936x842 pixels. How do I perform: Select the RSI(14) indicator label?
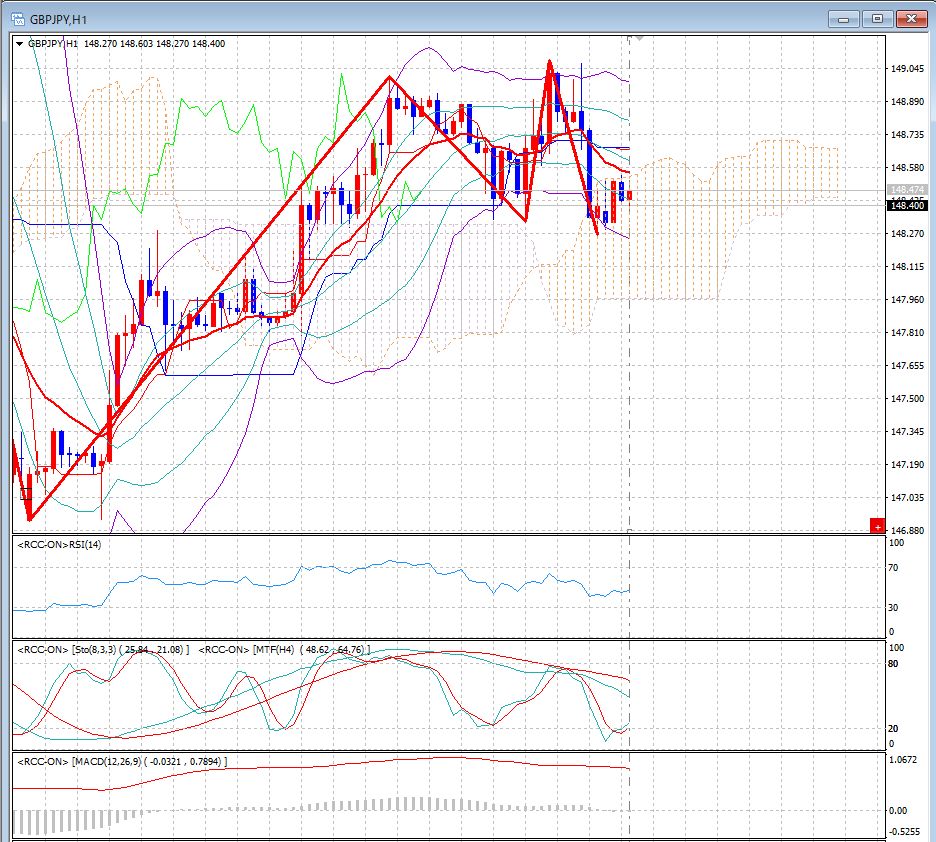(x=60, y=545)
